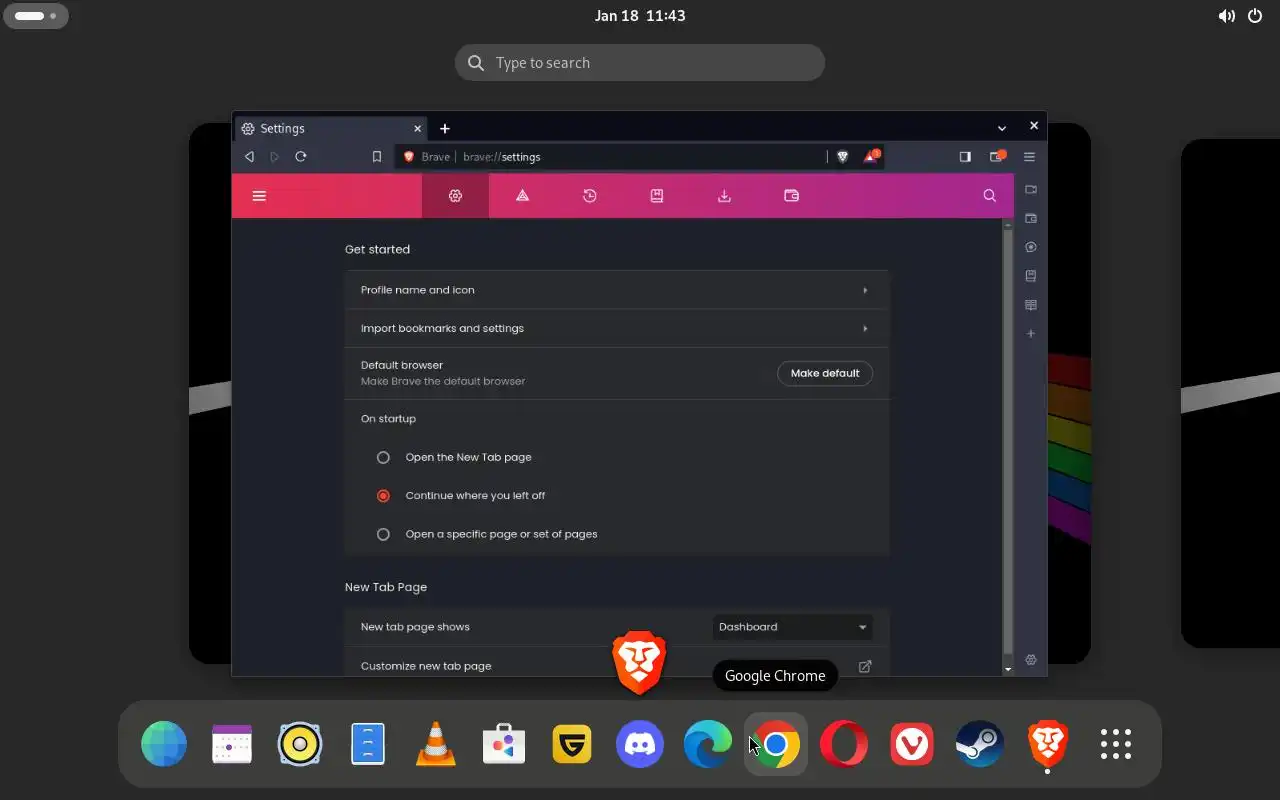1280x800 pixels.
Task: Click the workspace indicator pill at top left
Action: pyautogui.click(x=35, y=16)
